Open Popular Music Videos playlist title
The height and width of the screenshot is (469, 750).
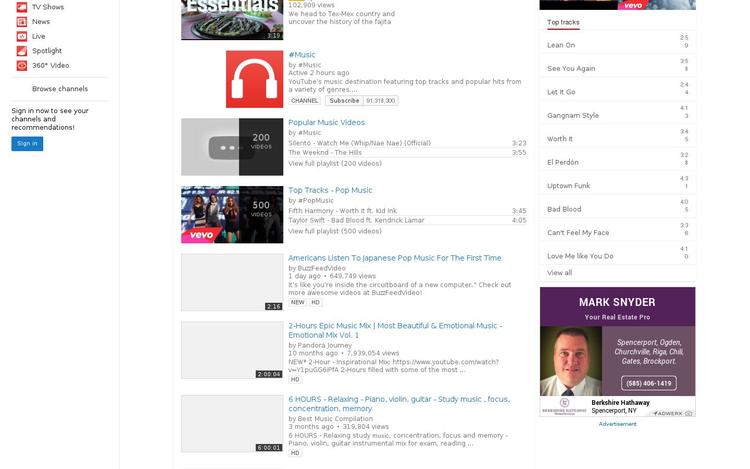tap(327, 123)
